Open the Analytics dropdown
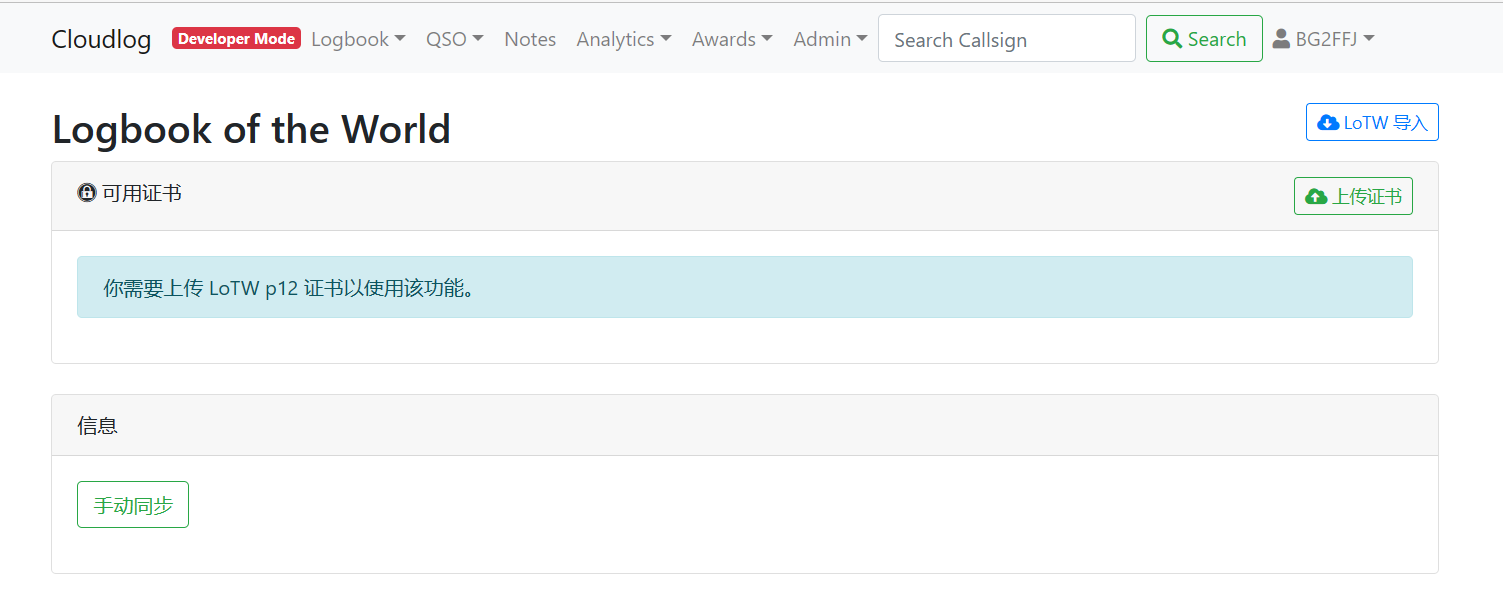Image resolution: width=1503 pixels, height=603 pixels. [624, 39]
